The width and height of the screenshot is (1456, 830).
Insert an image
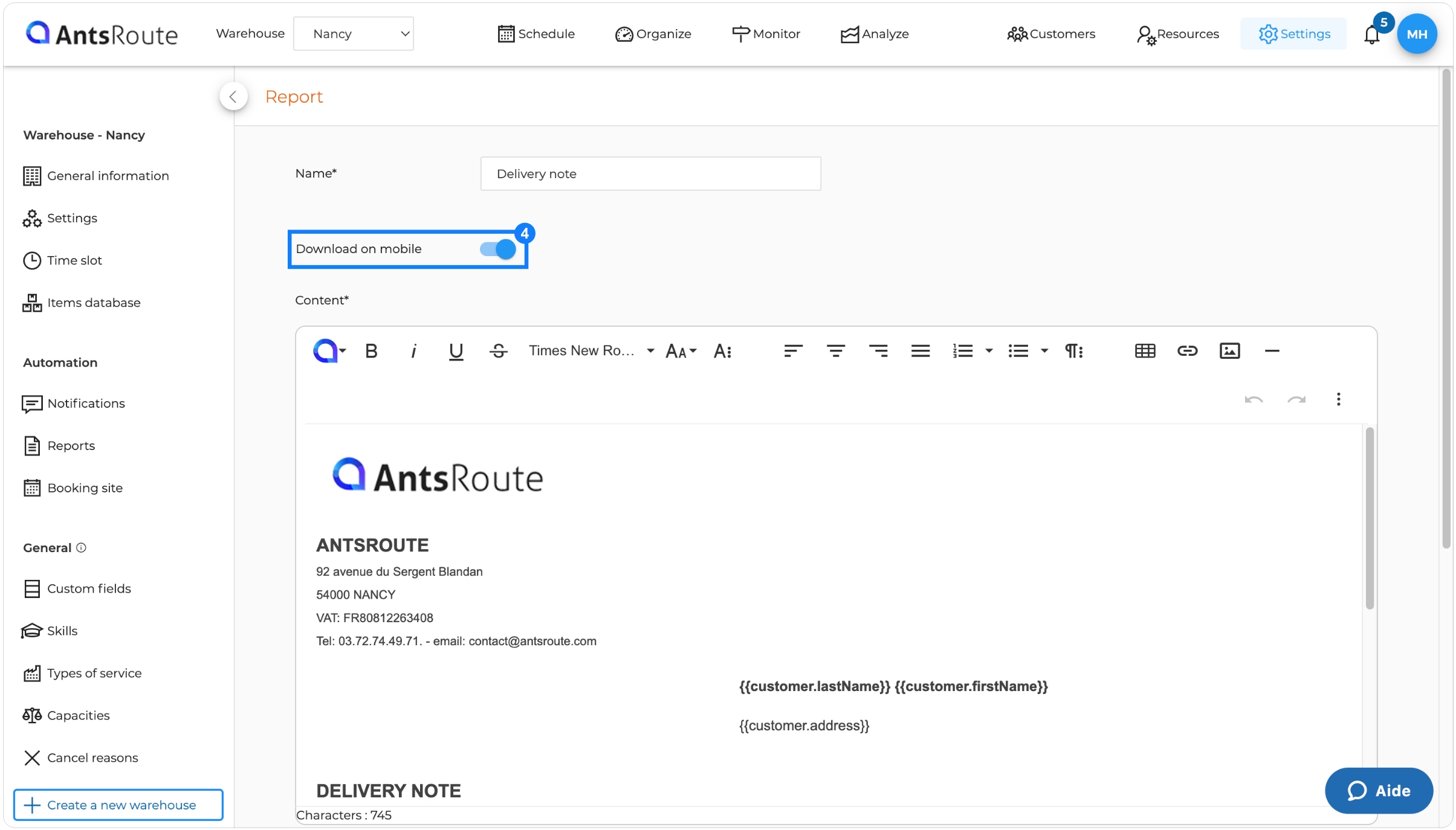tap(1230, 351)
